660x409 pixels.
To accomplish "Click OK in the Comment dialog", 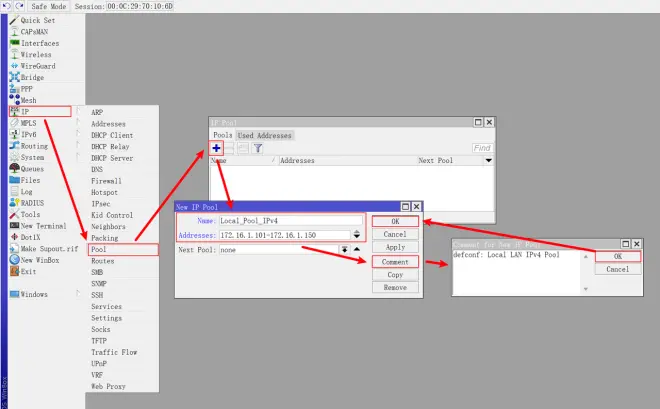I will [x=618, y=256].
